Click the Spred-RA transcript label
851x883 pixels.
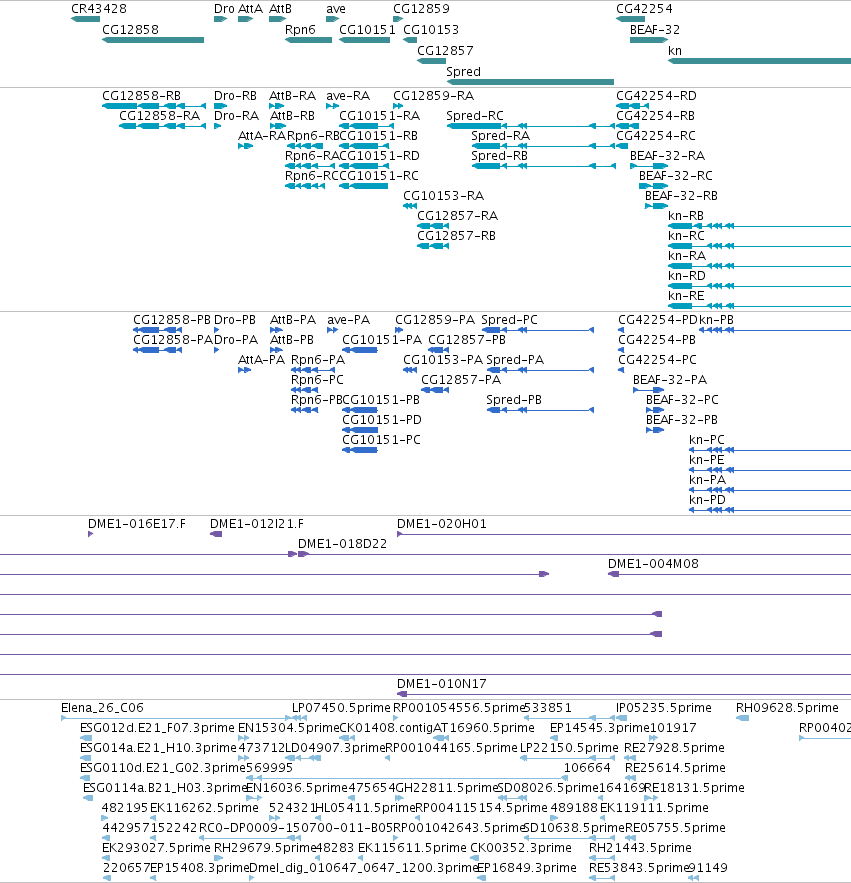(x=500, y=136)
